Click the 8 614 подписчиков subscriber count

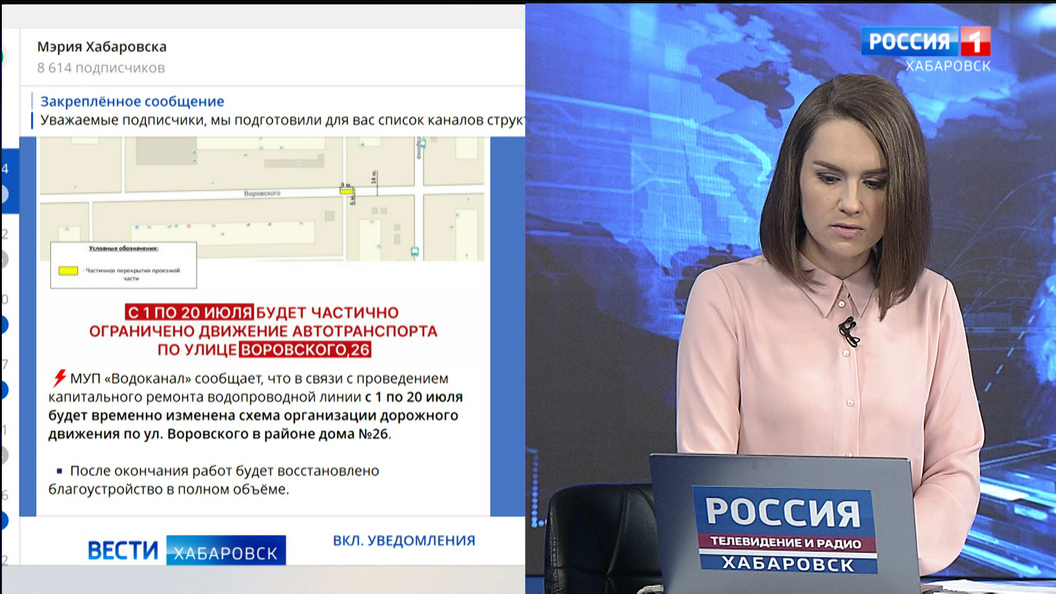101,68
